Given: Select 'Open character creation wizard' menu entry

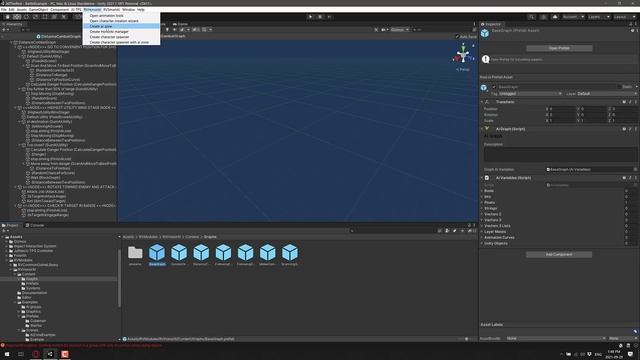Looking at the screenshot, I should point(121,21).
